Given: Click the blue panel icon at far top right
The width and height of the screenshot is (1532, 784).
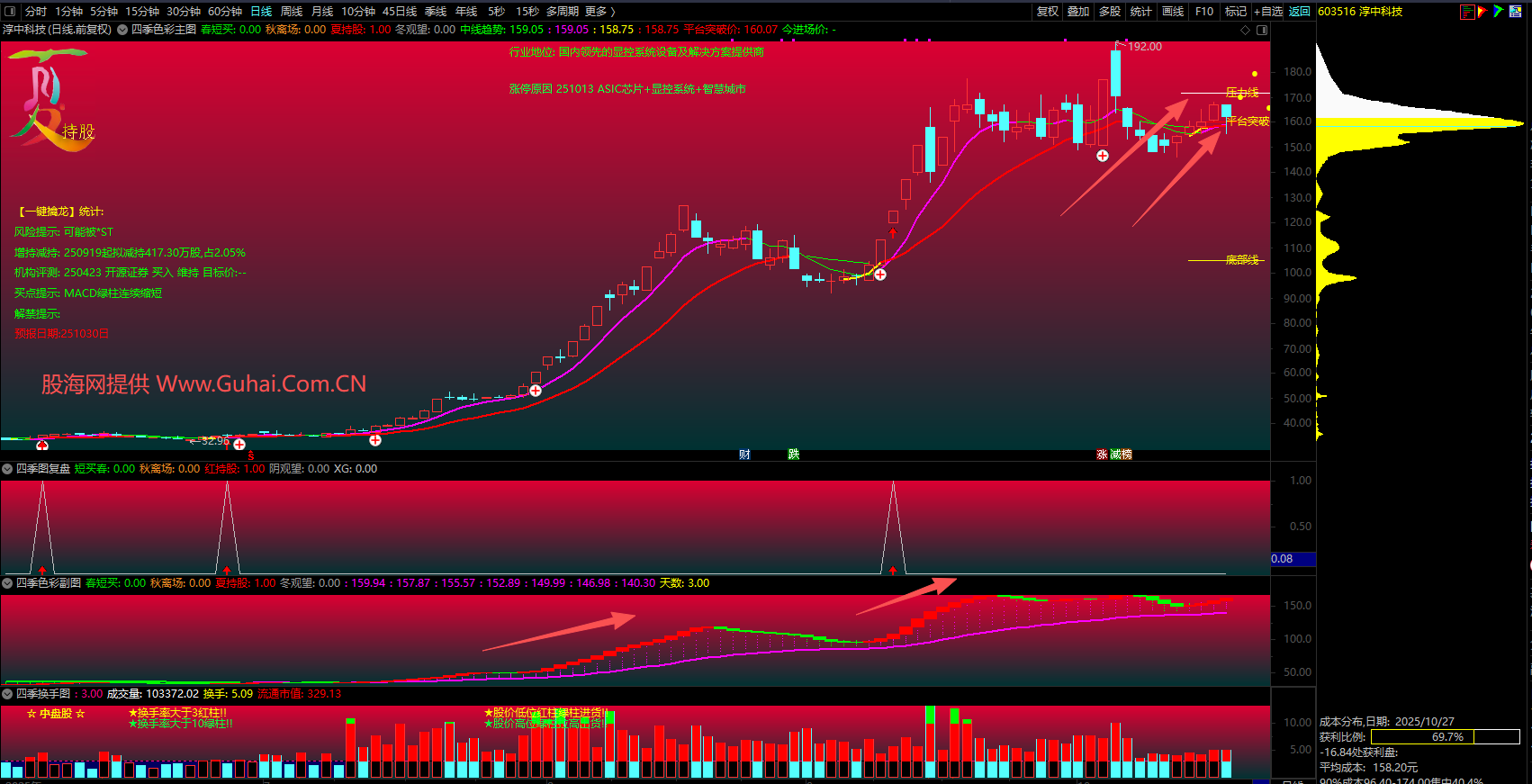Looking at the screenshot, I should (x=1515, y=12).
